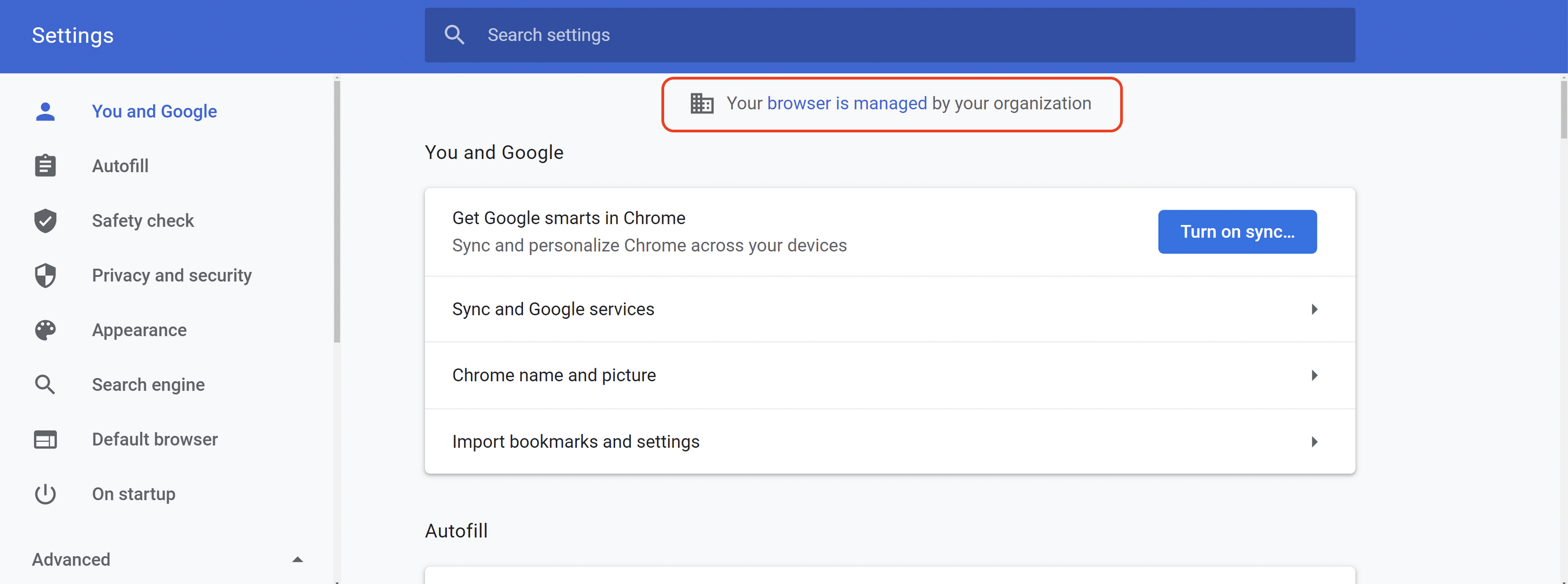Open Sync and Google services arrow
Screen dimensions: 1568x584
[x=1314, y=309]
